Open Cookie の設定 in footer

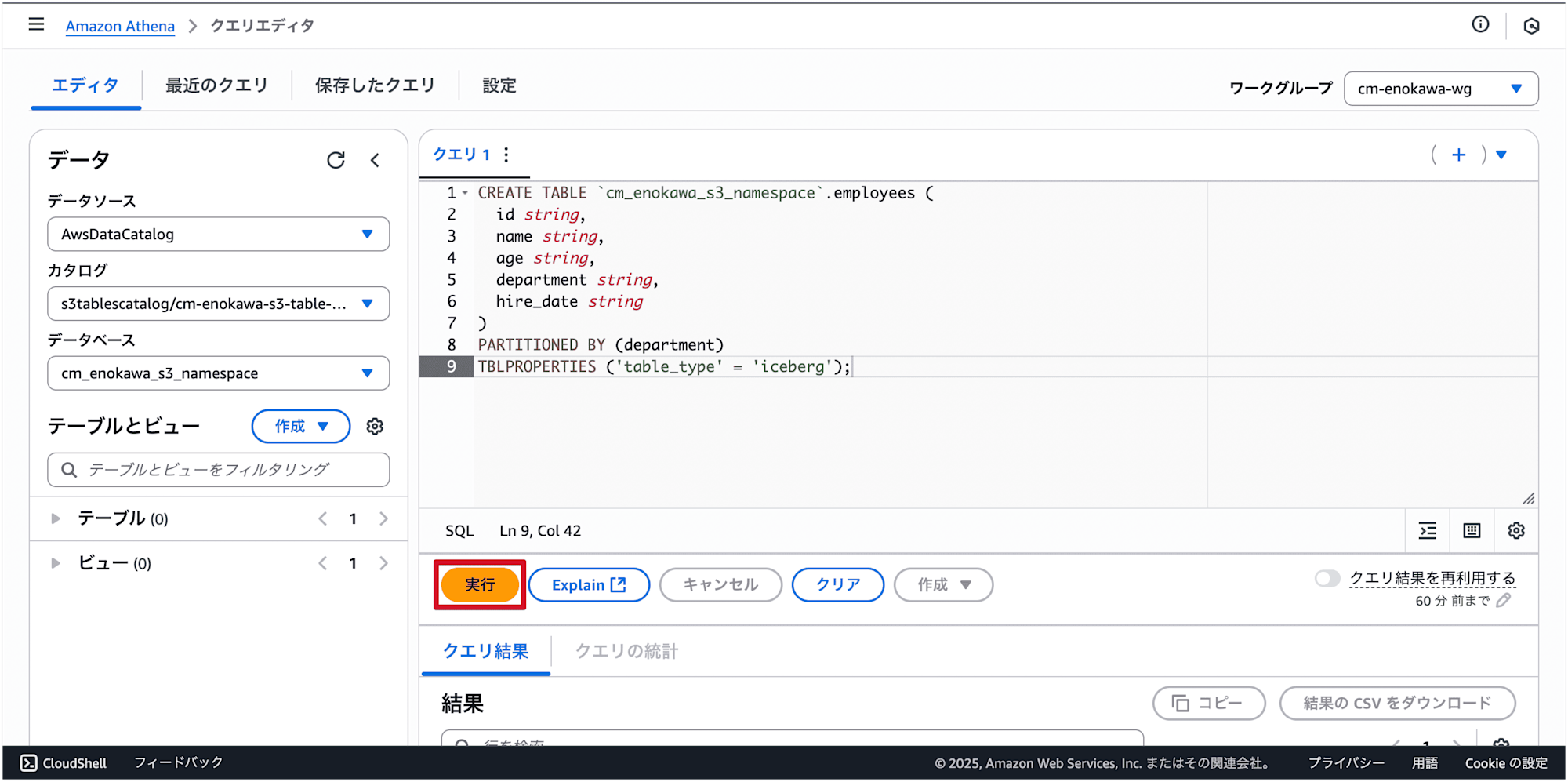click(x=1506, y=763)
